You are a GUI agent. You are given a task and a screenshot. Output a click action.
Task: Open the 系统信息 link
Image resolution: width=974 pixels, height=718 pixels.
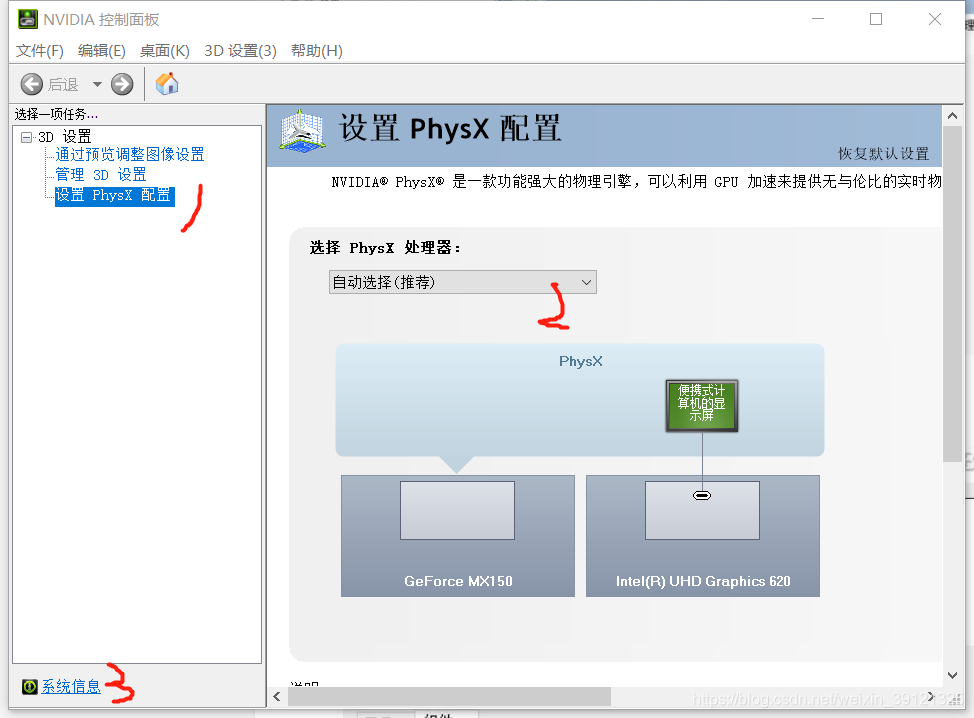point(71,686)
